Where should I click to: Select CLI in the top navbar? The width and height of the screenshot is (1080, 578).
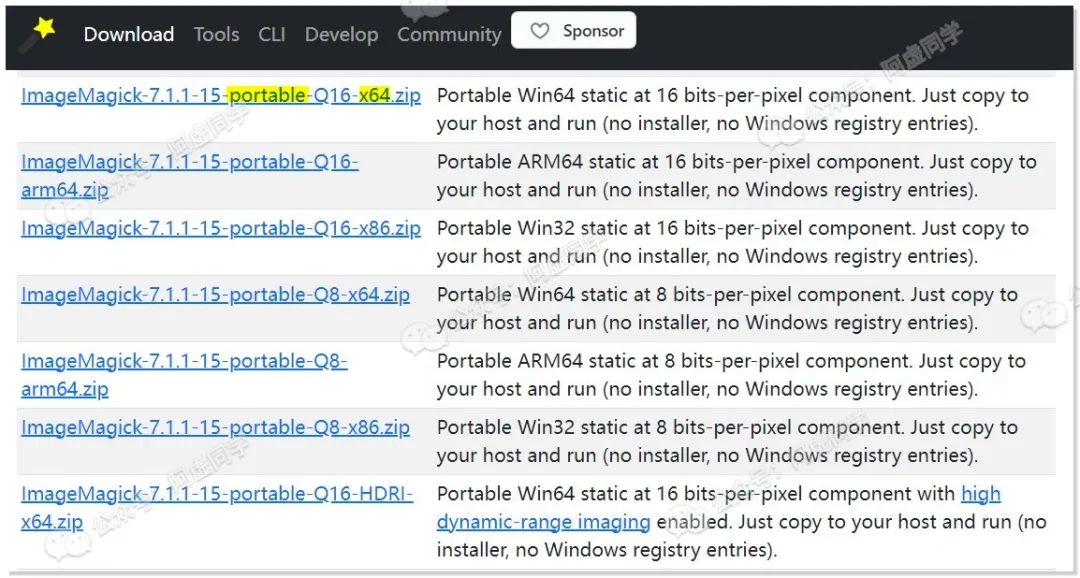click(271, 34)
